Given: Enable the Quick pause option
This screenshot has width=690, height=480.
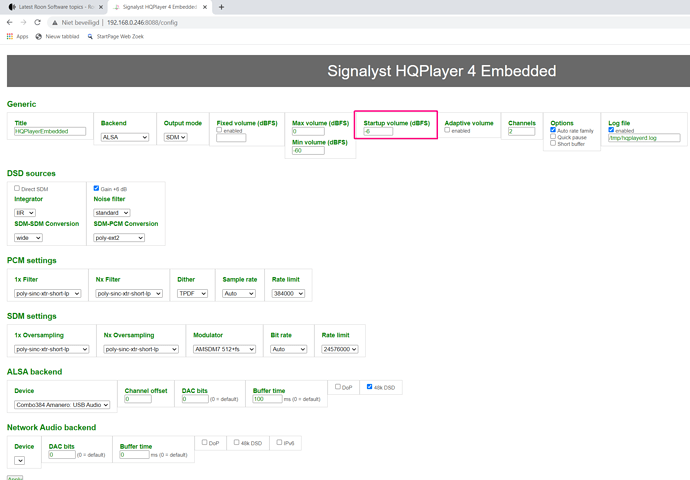Looking at the screenshot, I should pyautogui.click(x=553, y=136).
